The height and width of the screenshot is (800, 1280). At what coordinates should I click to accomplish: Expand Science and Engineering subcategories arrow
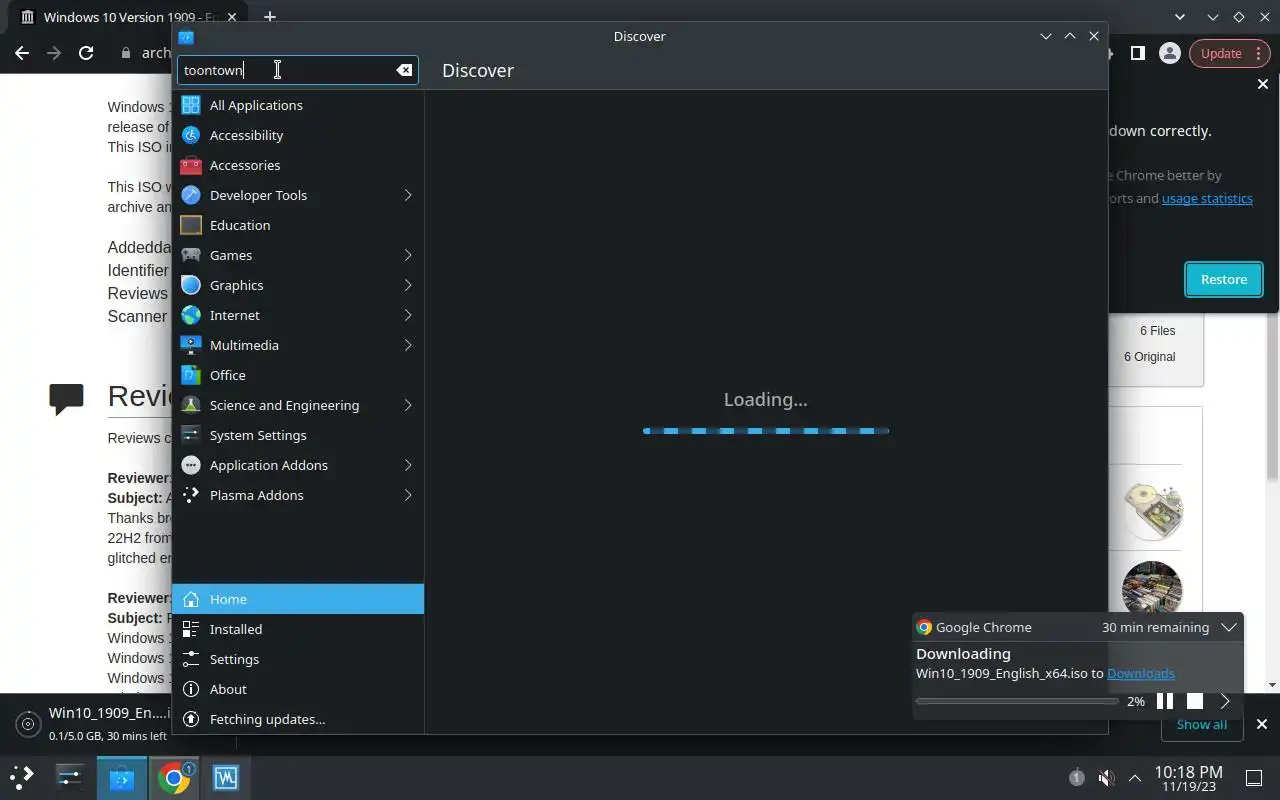pyautogui.click(x=408, y=405)
